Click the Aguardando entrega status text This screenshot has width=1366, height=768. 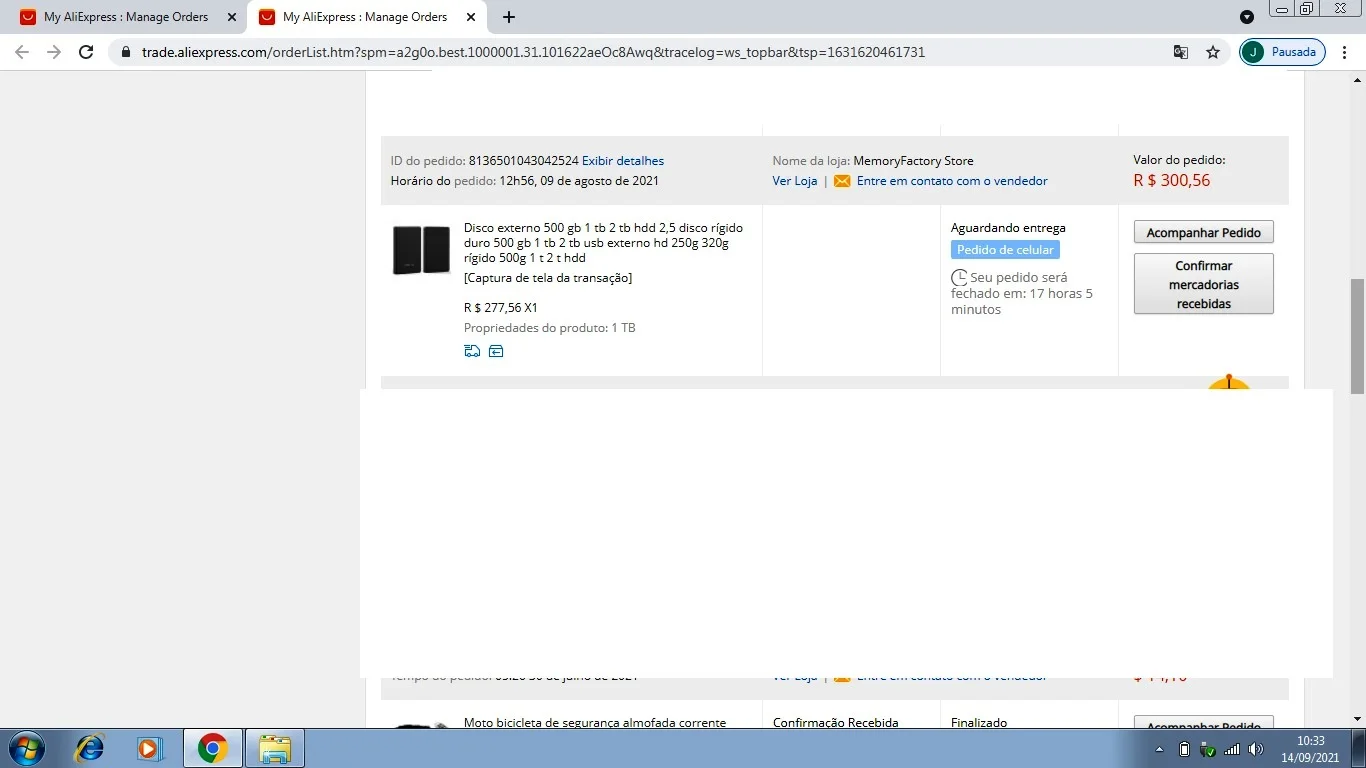[1008, 228]
